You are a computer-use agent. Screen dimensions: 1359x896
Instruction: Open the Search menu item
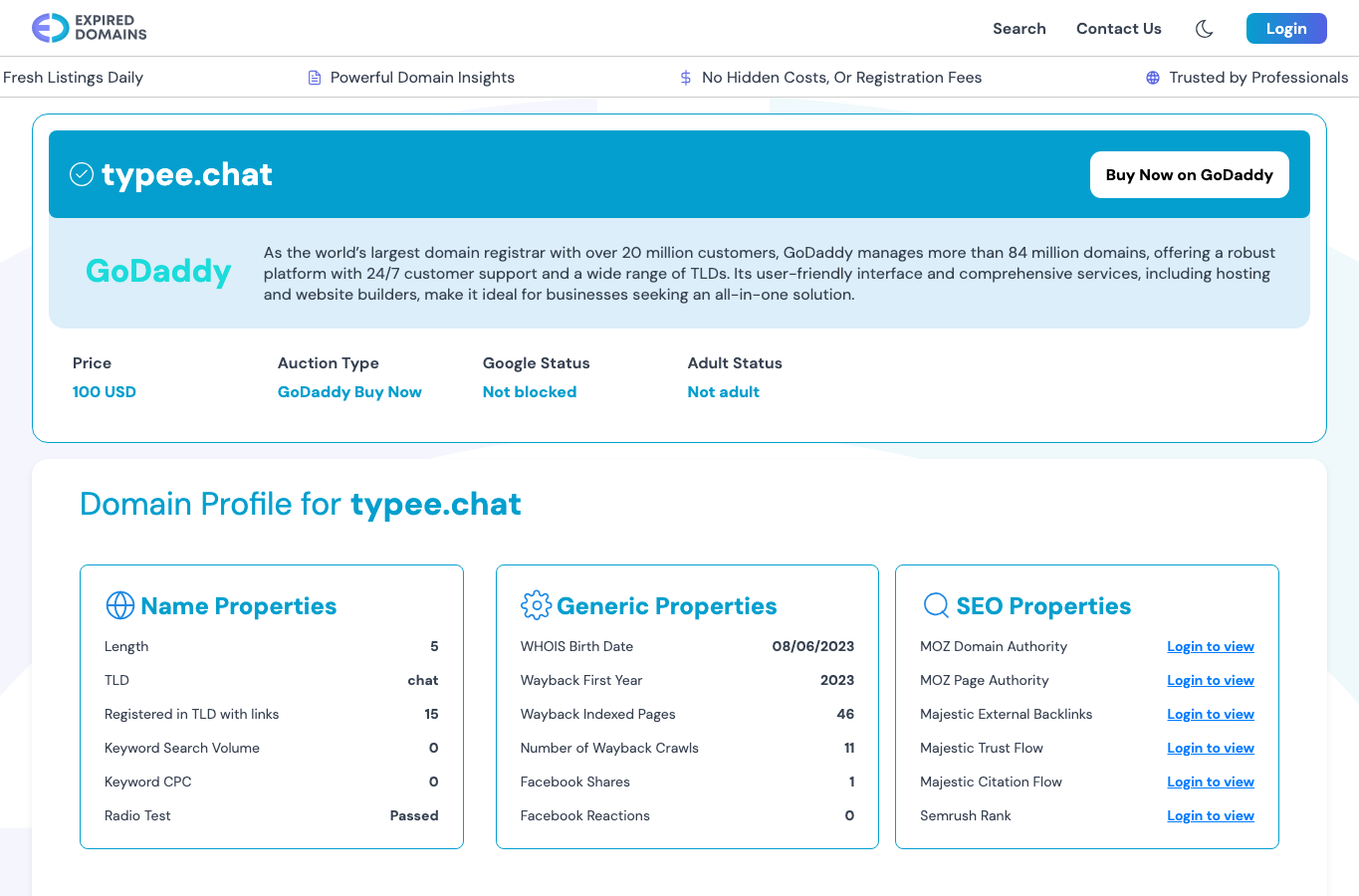pyautogui.click(x=1019, y=29)
